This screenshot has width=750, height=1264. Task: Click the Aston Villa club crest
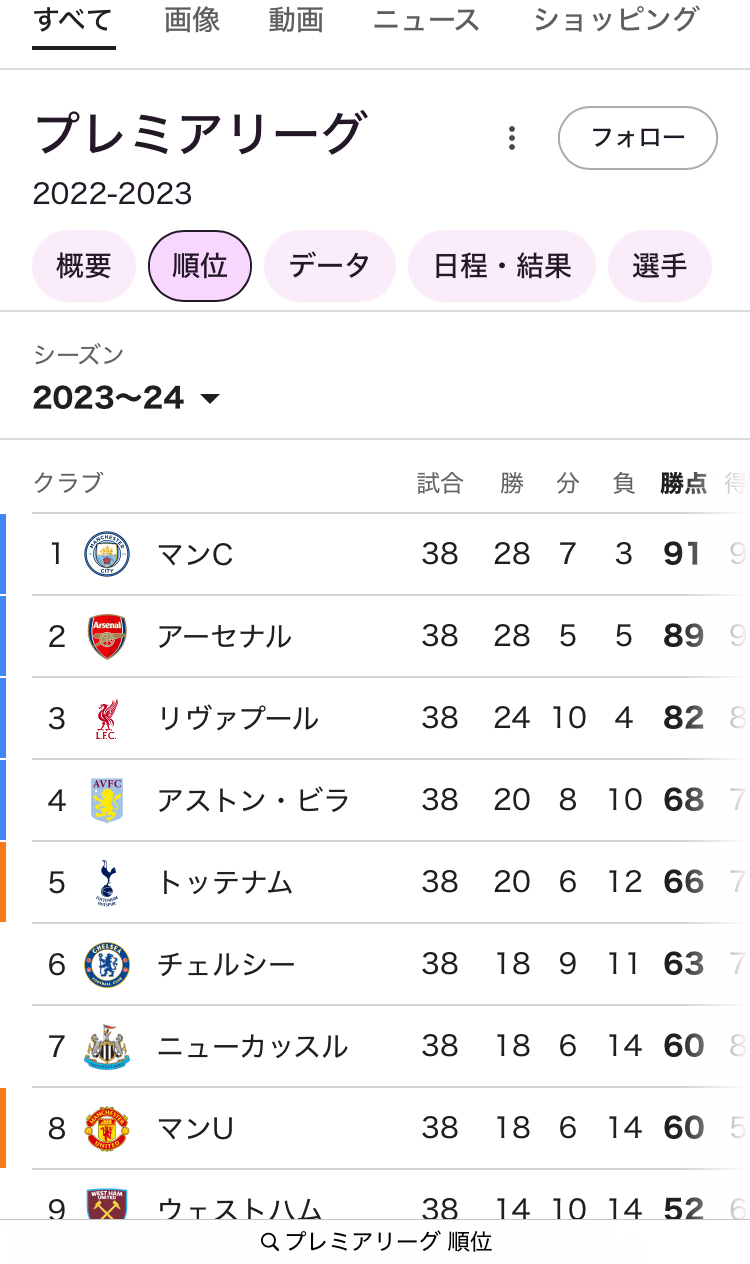coord(107,800)
